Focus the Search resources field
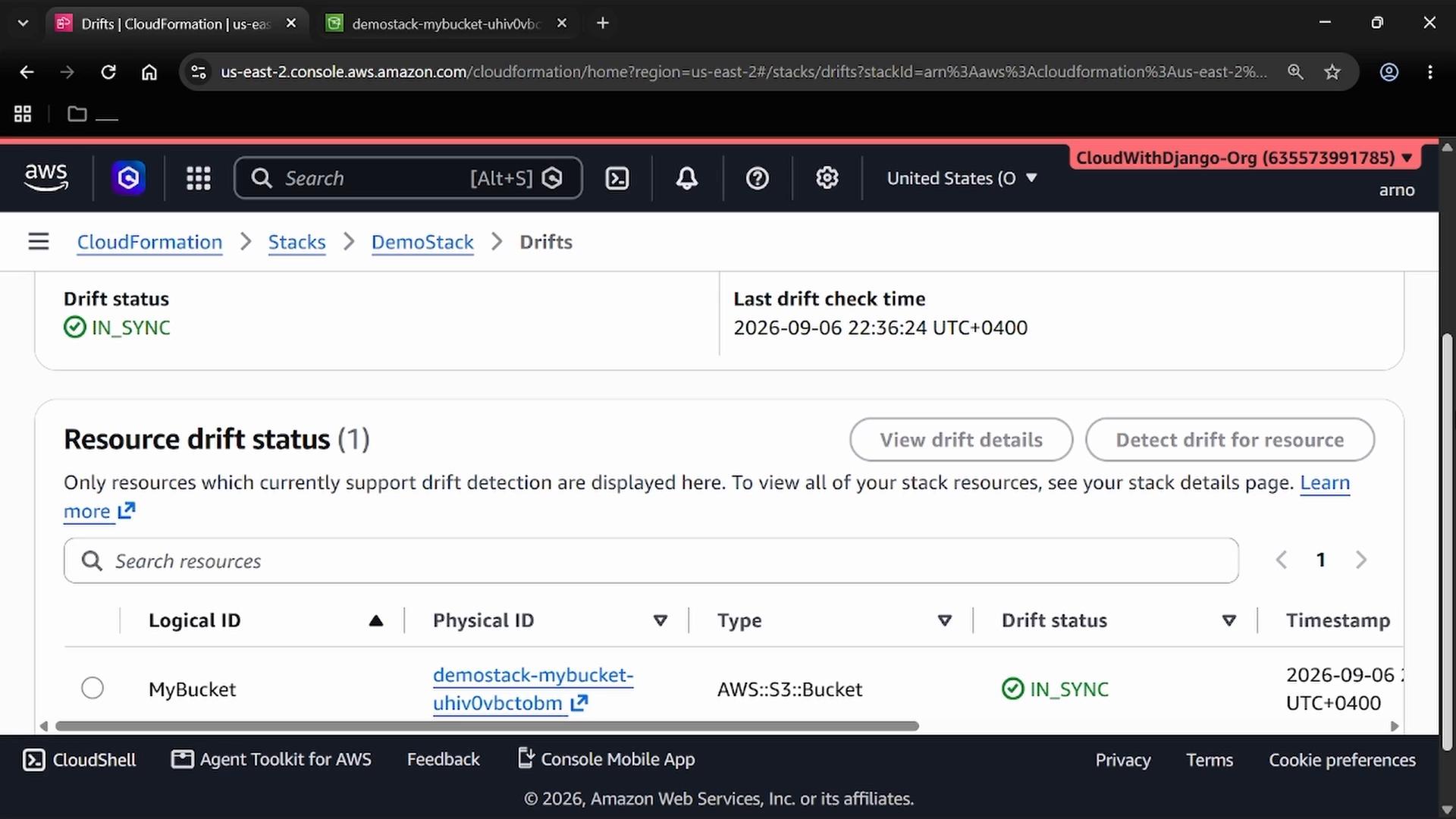Image resolution: width=1456 pixels, height=819 pixels. coord(651,560)
